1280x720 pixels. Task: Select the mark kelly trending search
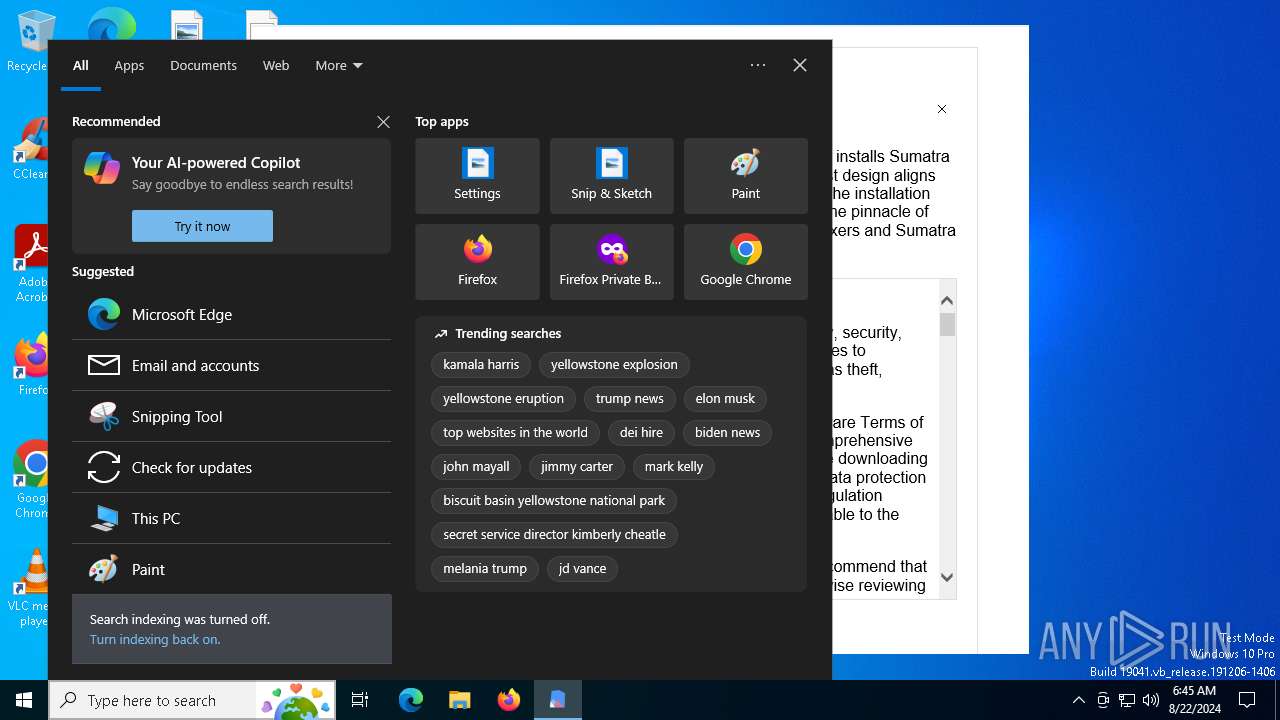coord(674,467)
